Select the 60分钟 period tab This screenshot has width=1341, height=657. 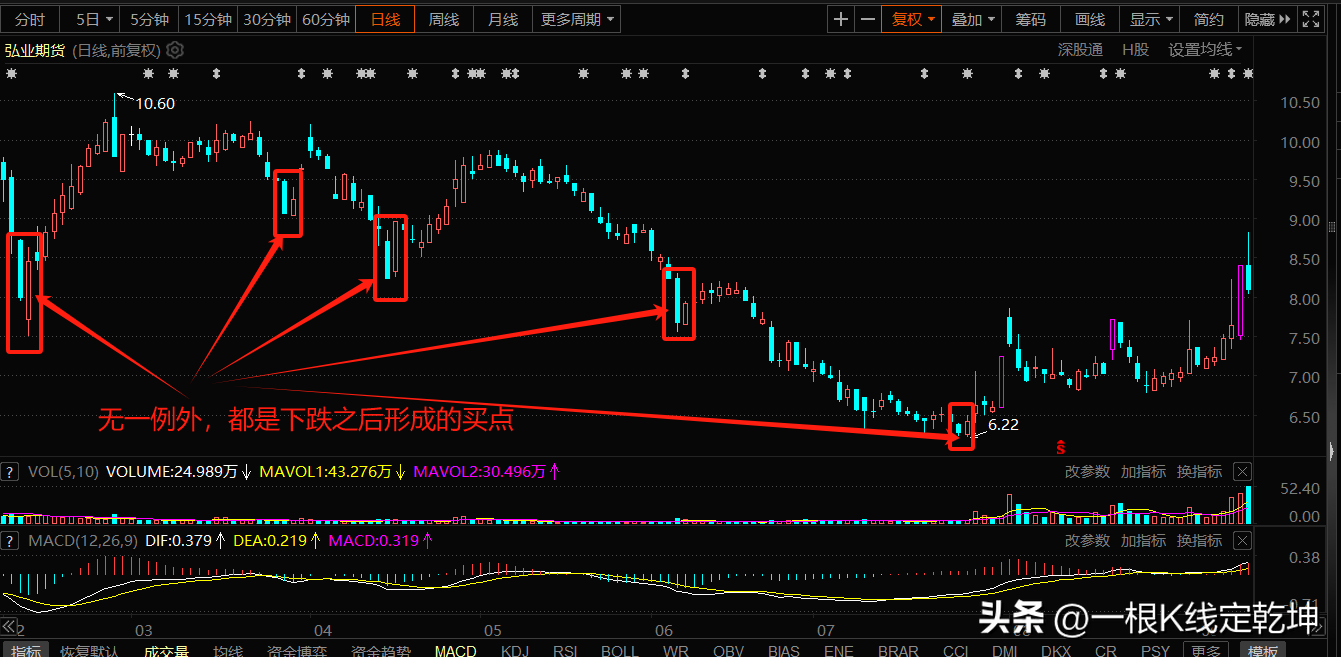point(326,19)
